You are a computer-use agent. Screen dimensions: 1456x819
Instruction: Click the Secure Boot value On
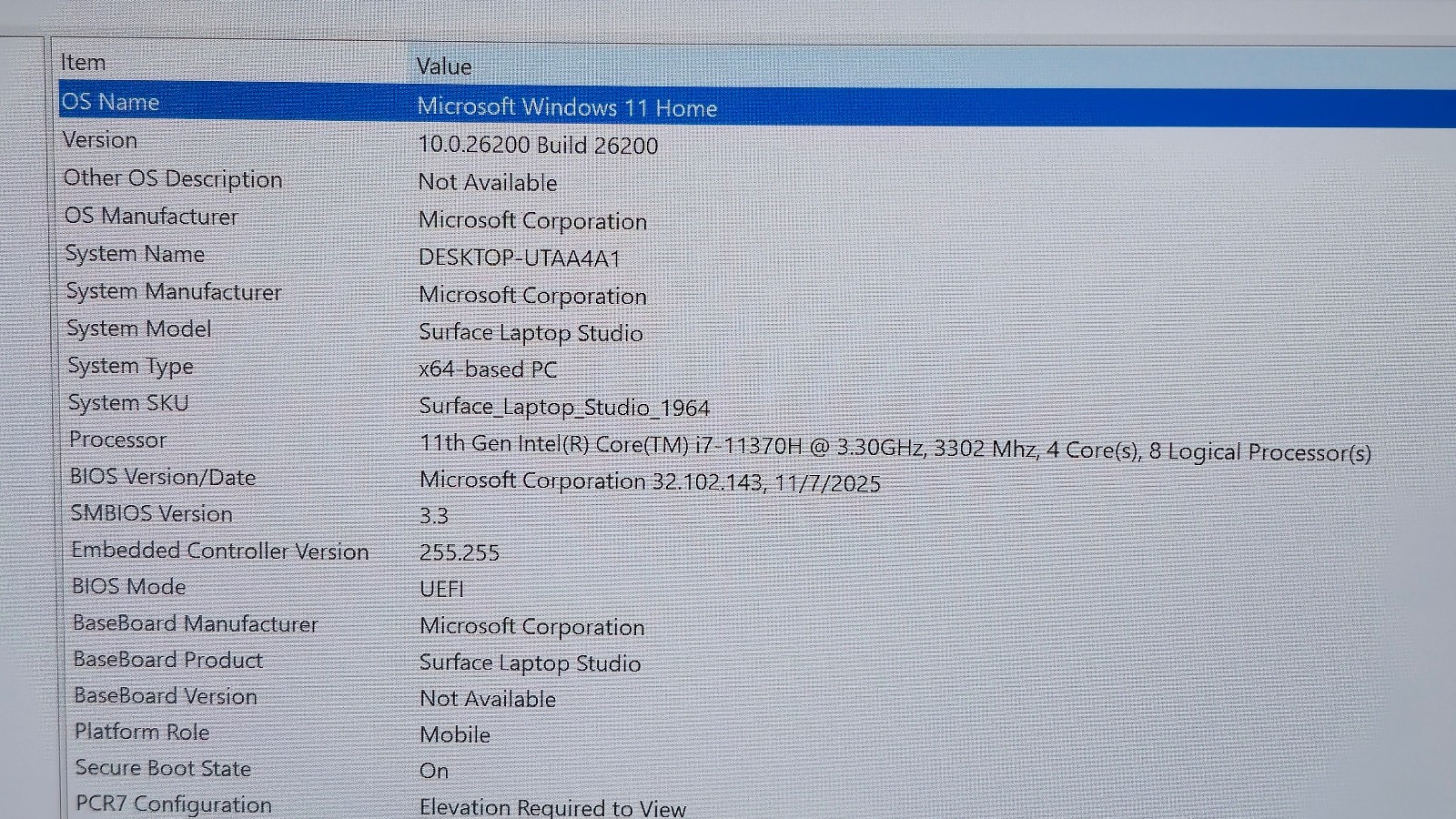click(434, 771)
